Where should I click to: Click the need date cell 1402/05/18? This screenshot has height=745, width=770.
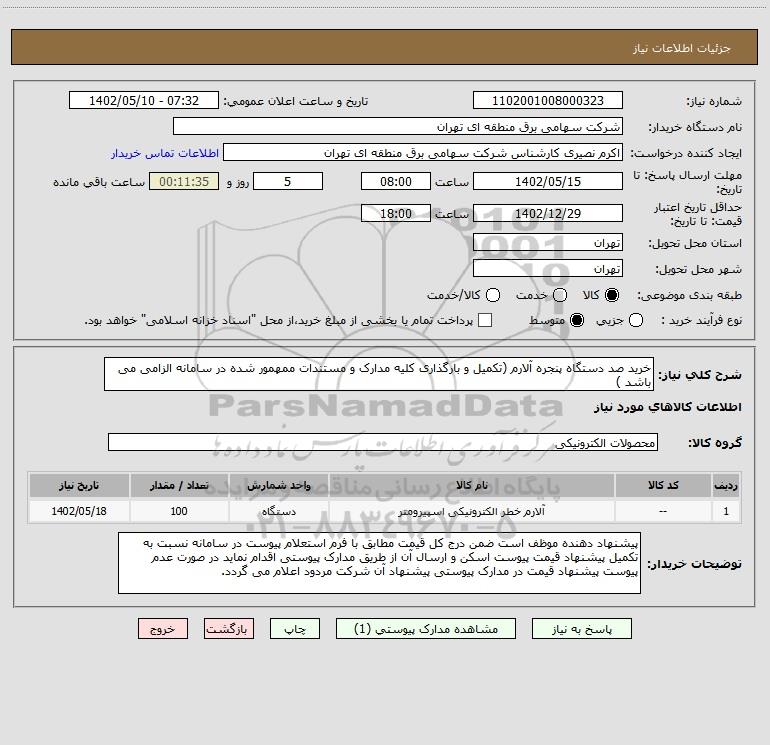pyautogui.click(x=79, y=511)
